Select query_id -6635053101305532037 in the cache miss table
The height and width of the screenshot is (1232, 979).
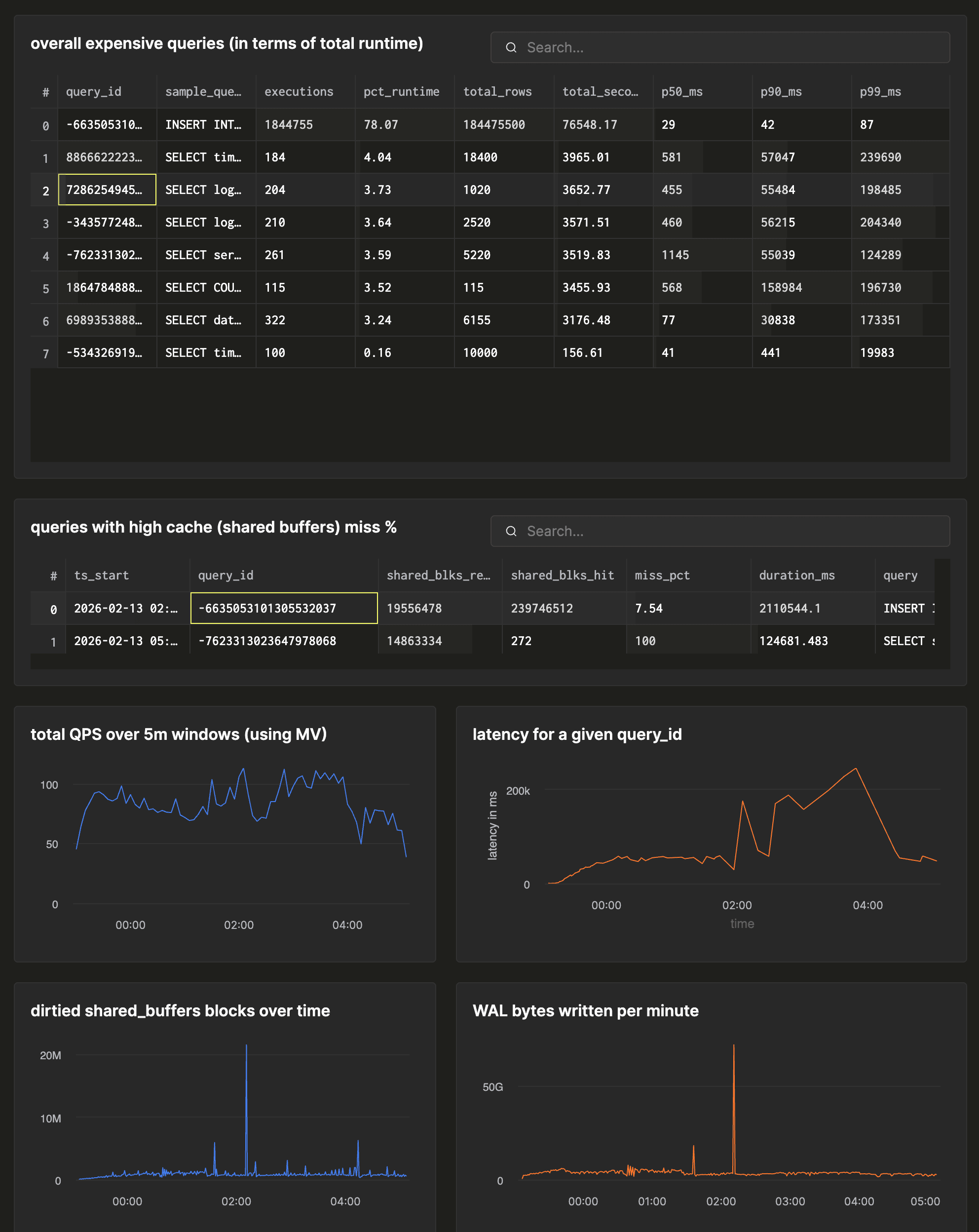click(x=283, y=608)
